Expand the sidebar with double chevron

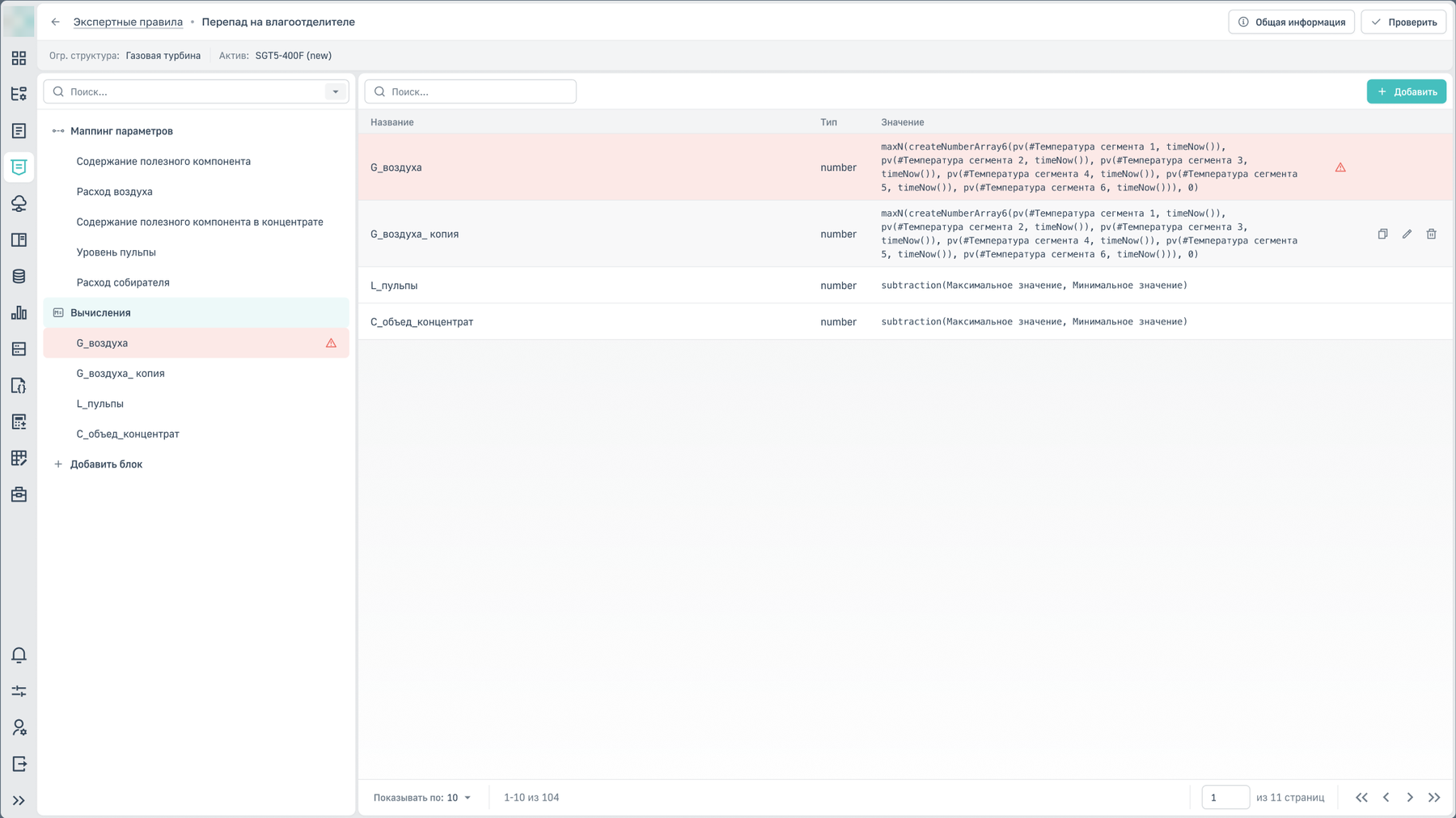(x=19, y=800)
